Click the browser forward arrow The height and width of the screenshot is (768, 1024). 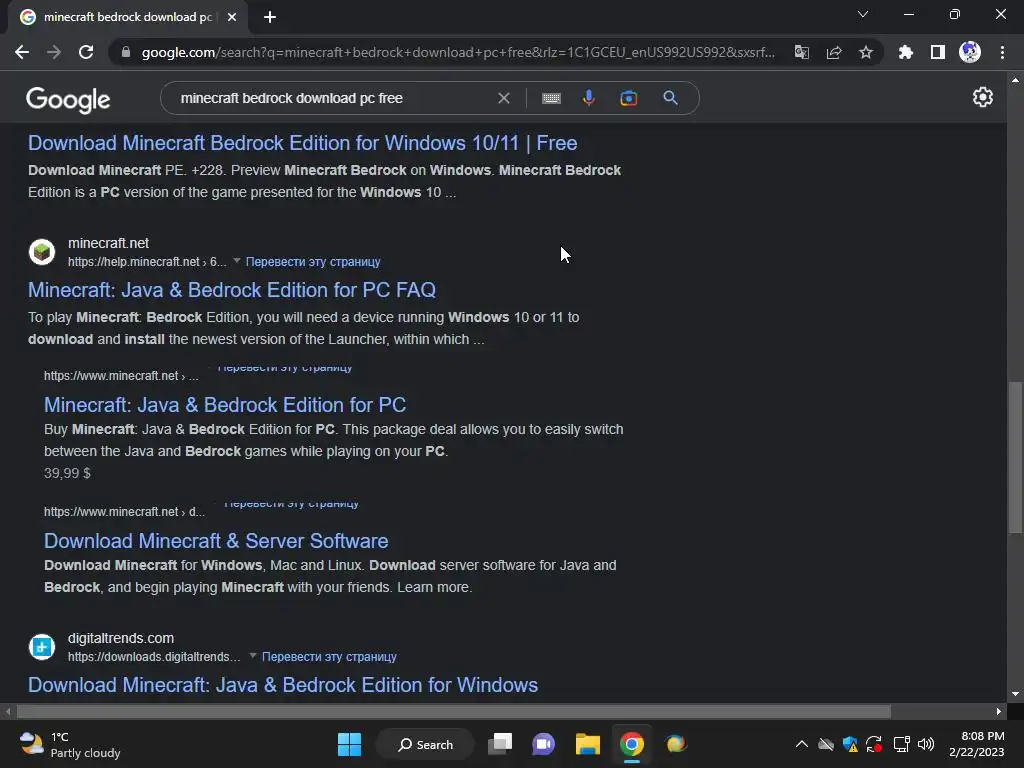coord(54,52)
